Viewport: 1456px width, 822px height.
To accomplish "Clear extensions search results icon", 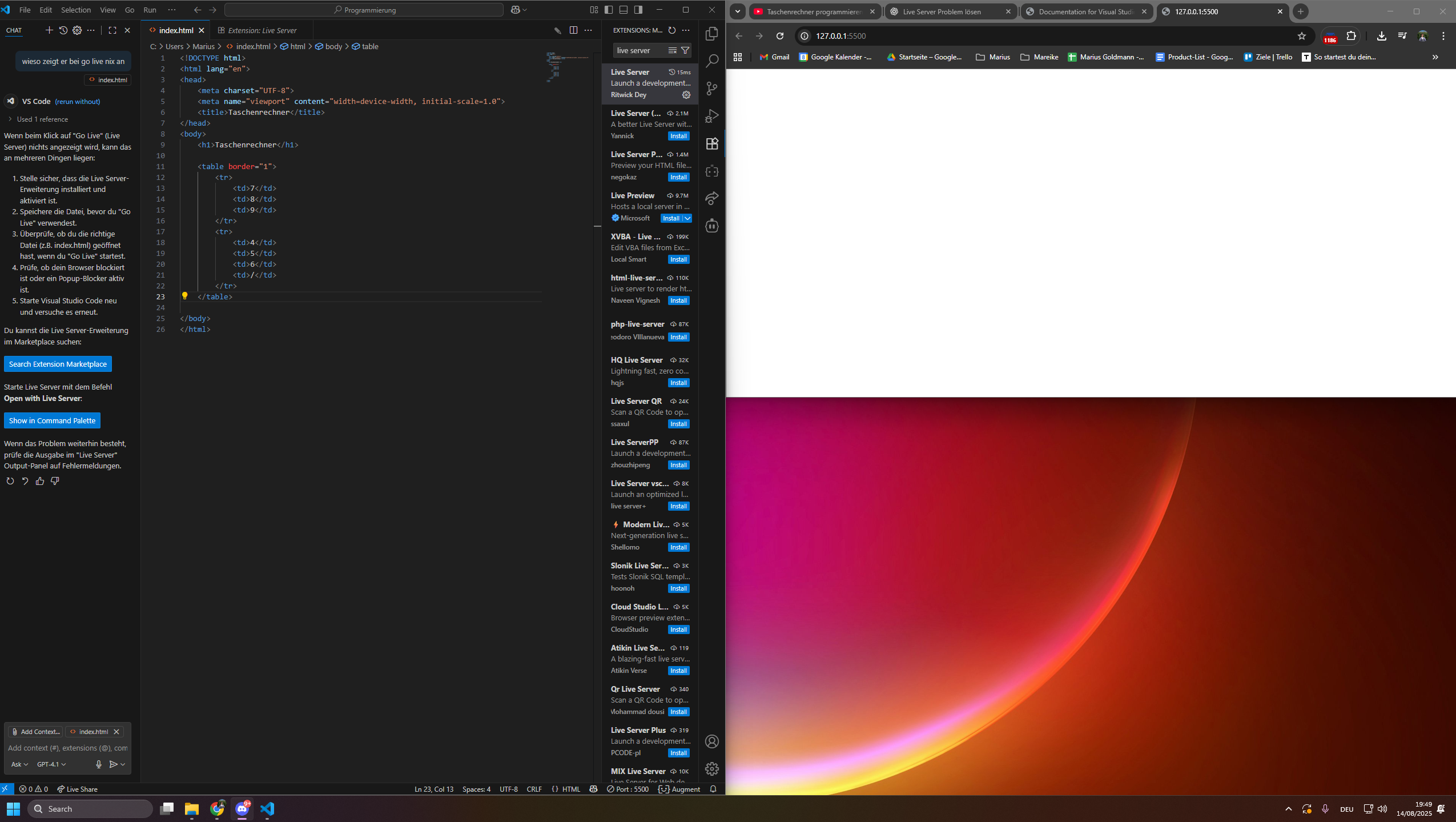I will pos(673,50).
